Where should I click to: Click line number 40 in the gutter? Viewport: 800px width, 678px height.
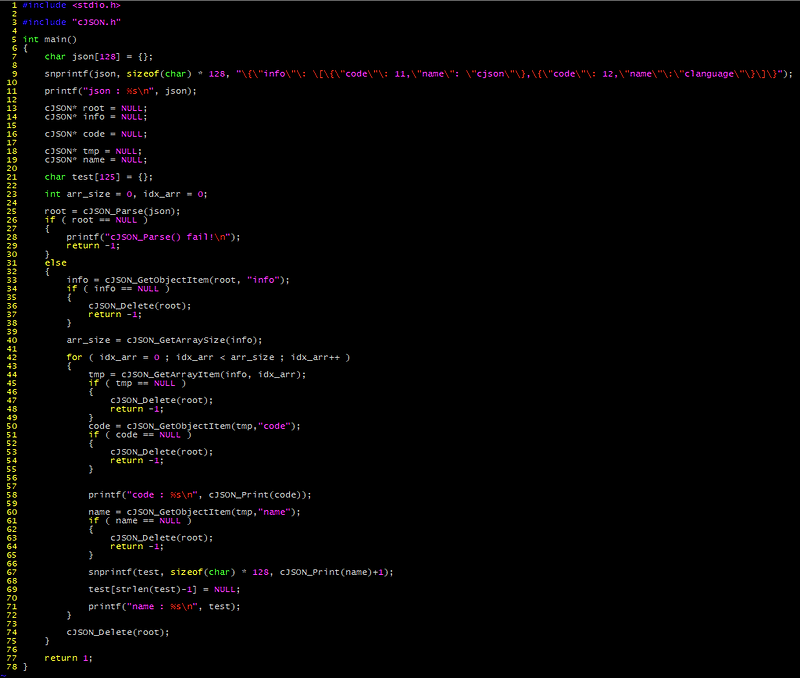(x=12, y=340)
